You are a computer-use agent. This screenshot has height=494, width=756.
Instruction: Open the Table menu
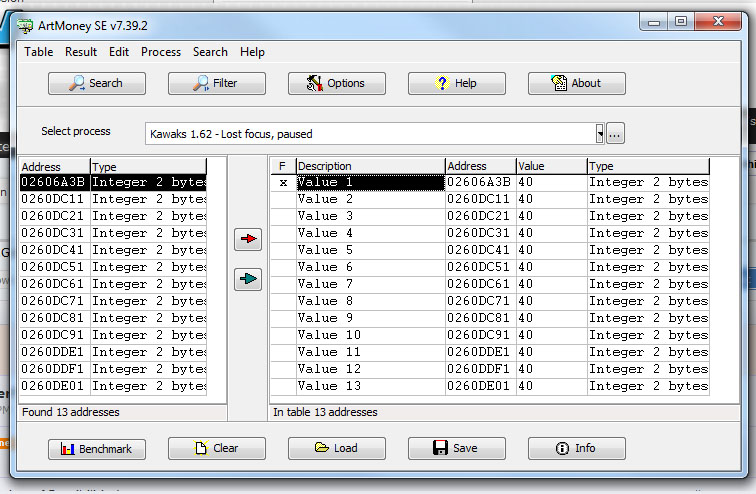[x=39, y=52]
